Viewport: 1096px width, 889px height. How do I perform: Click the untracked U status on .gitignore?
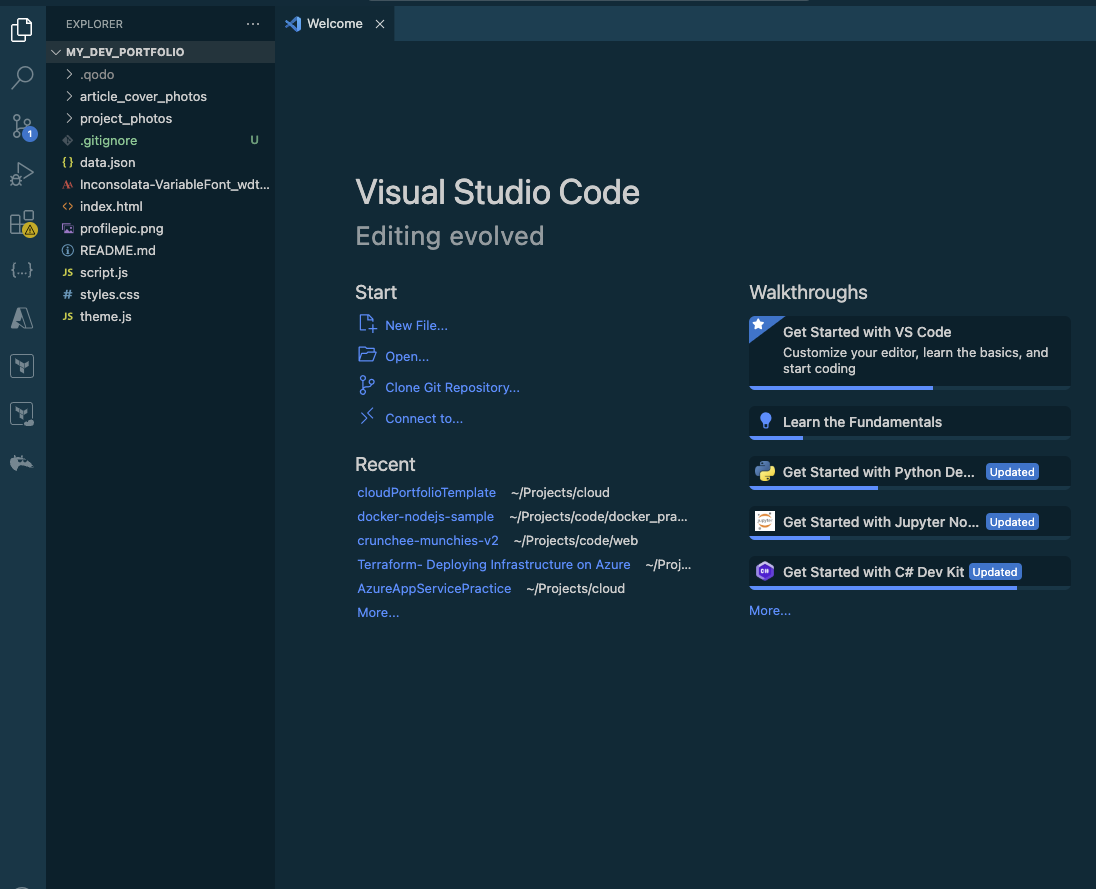[x=254, y=140]
